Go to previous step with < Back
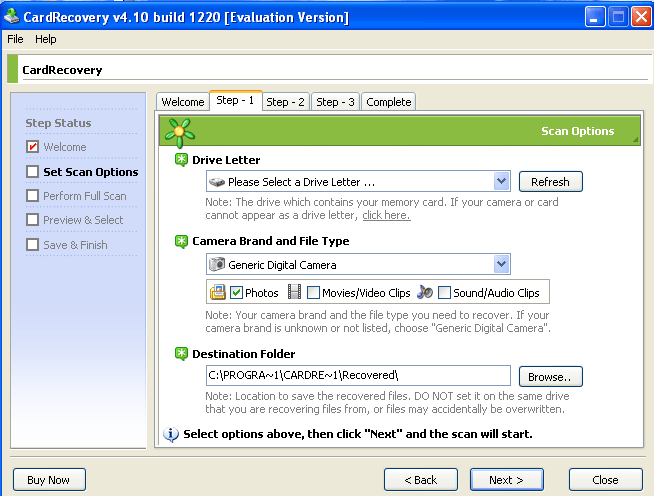This screenshot has height=496, width=654. (x=421, y=480)
